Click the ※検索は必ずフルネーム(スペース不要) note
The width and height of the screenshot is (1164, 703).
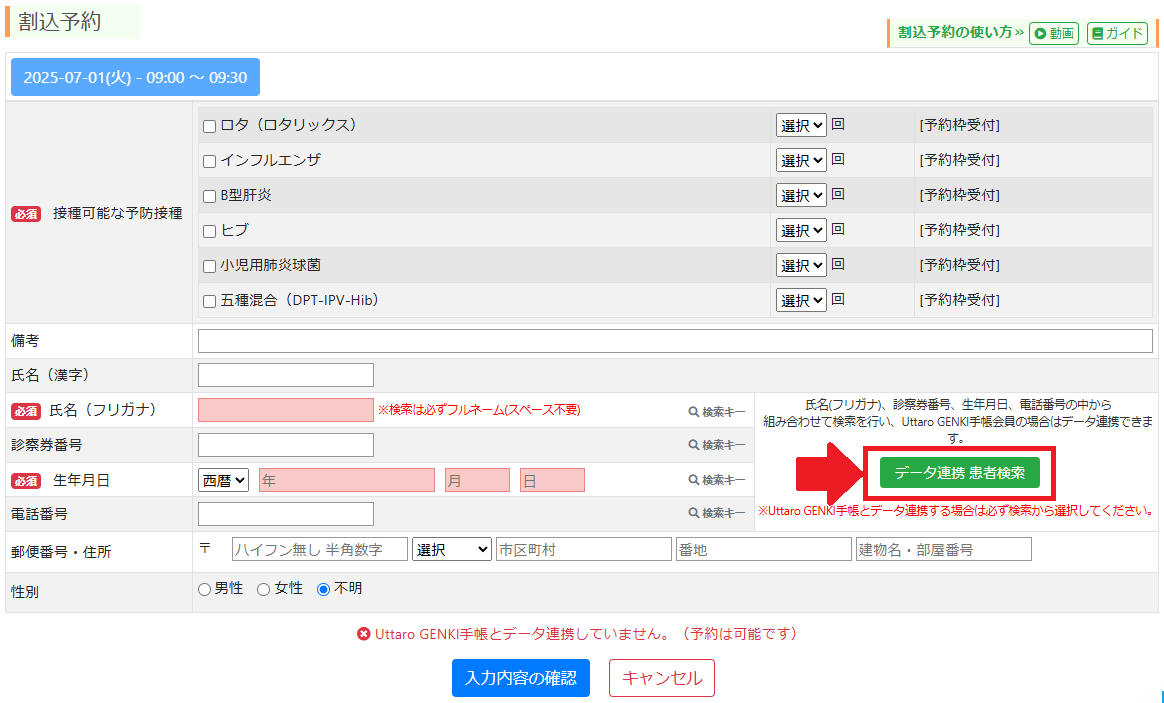click(x=479, y=410)
